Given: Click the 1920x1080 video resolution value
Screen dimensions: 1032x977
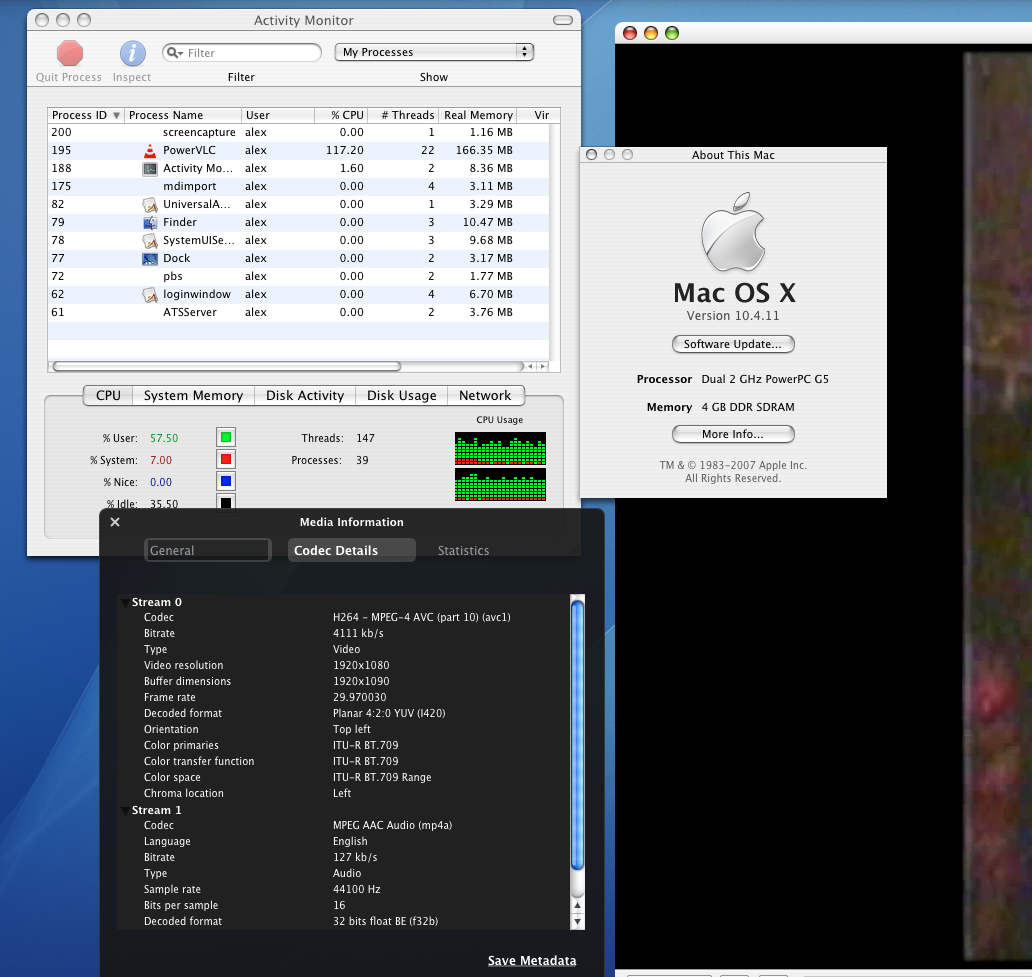Looking at the screenshot, I should point(361,666).
